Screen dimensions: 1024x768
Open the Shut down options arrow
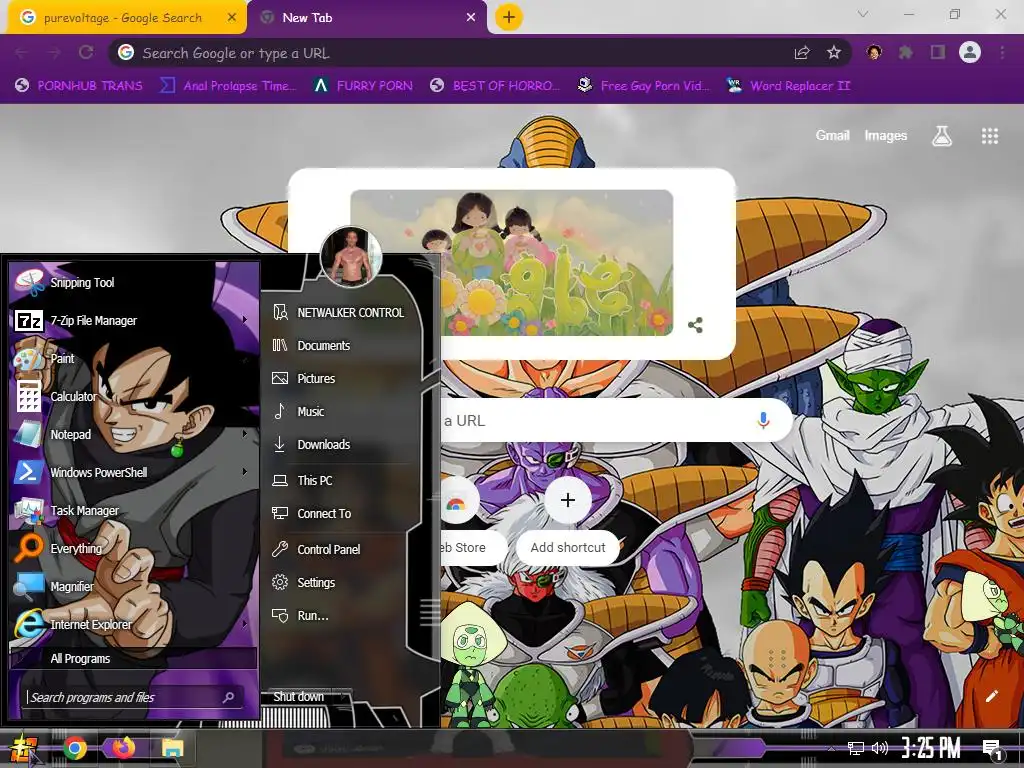344,697
